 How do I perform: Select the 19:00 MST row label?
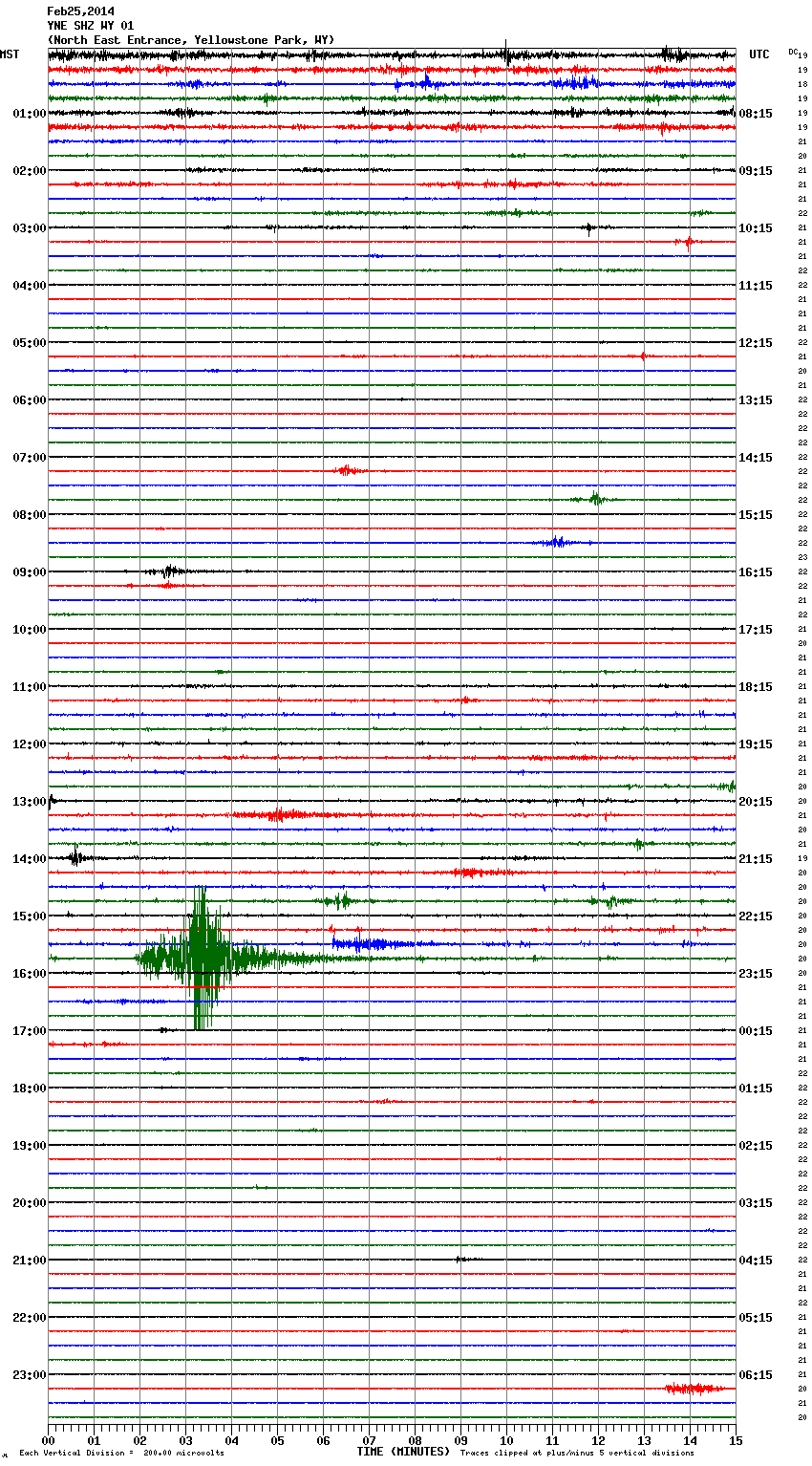[x=30, y=1146]
